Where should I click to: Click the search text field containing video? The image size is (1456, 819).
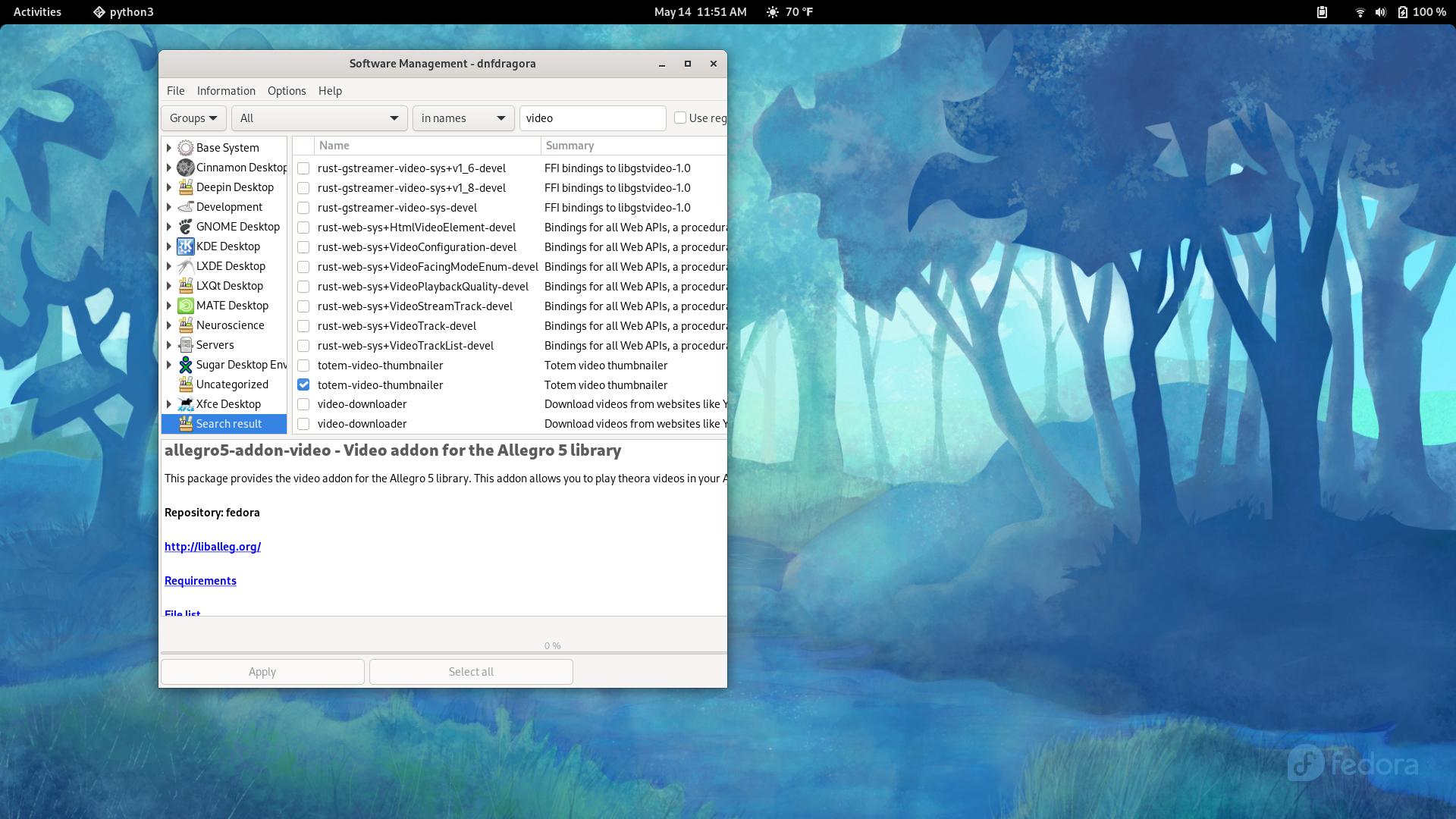[593, 118]
